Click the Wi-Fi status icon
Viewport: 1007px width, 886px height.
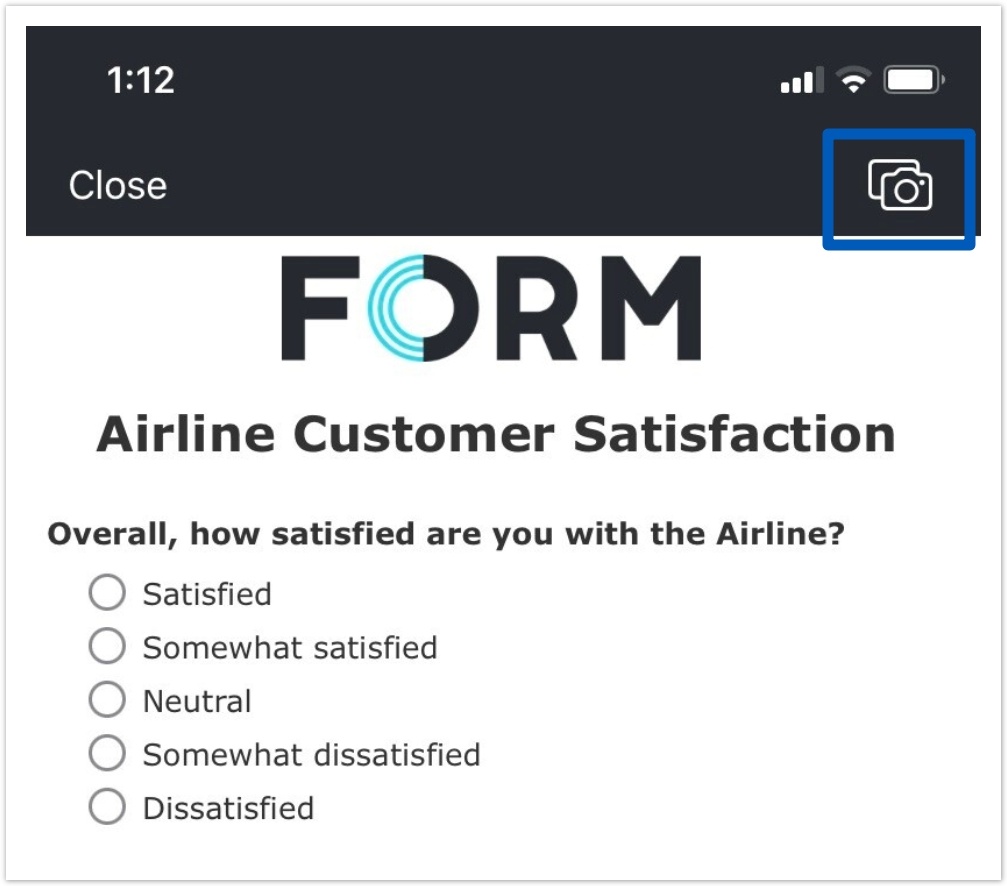[x=853, y=81]
